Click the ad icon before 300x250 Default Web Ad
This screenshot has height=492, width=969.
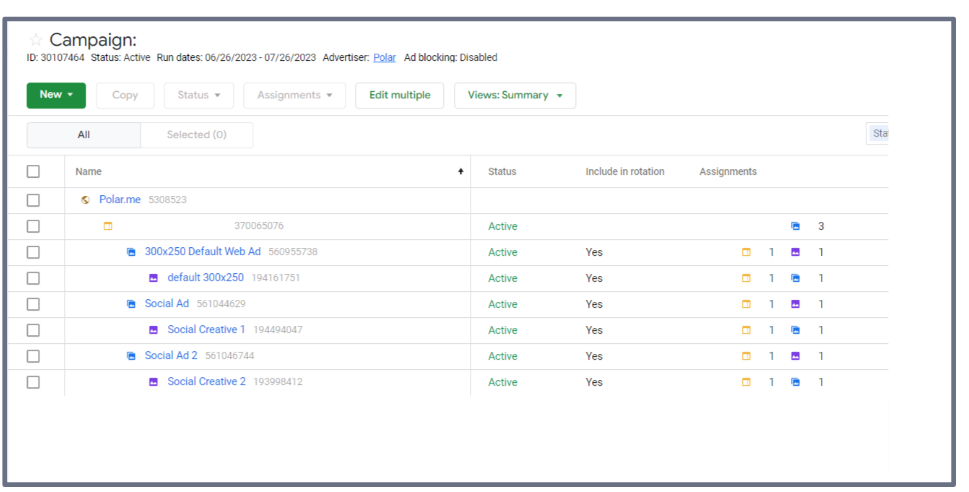tap(131, 252)
